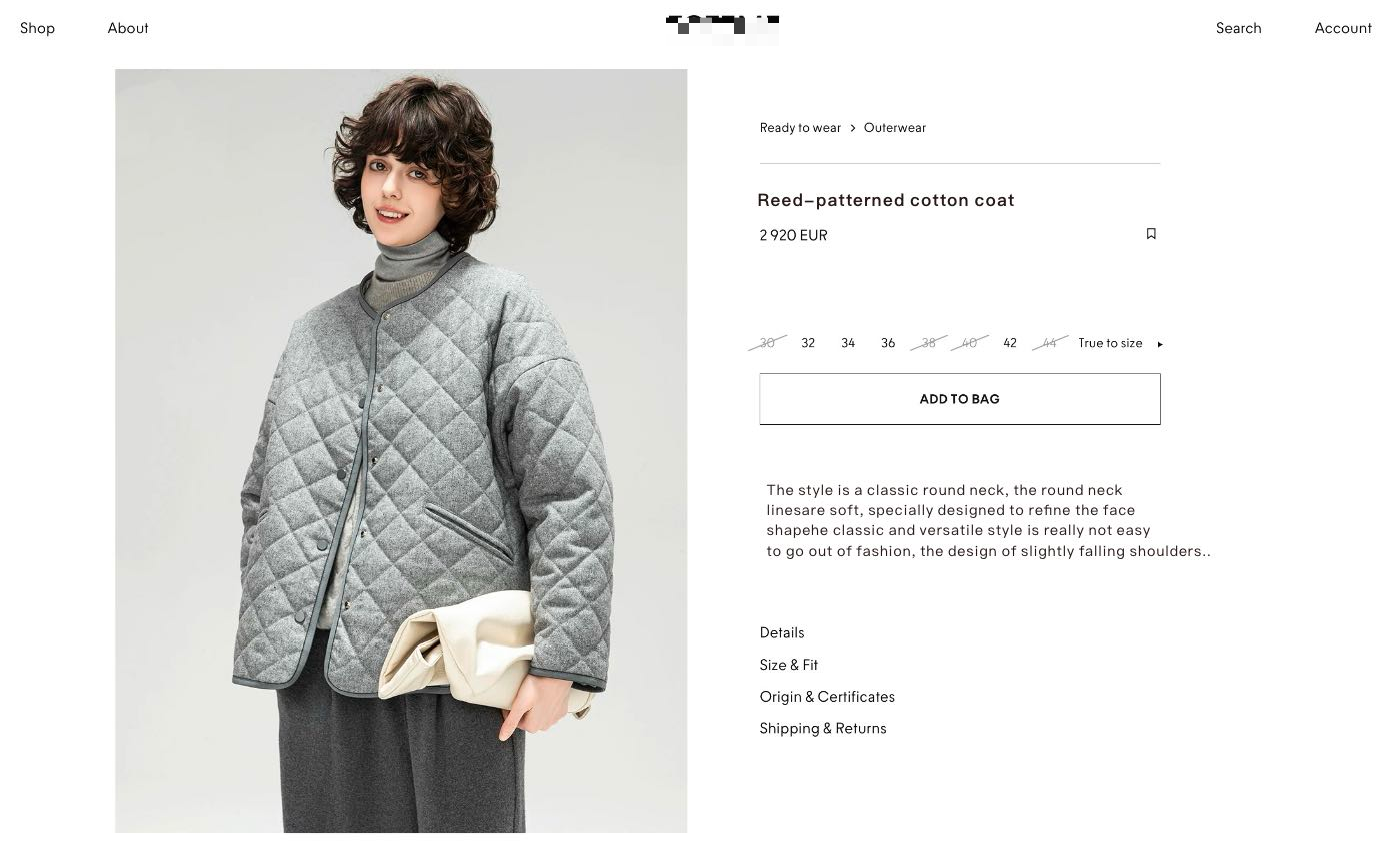The width and height of the screenshot is (1378, 854).
Task: Go to Account page
Action: click(1343, 28)
